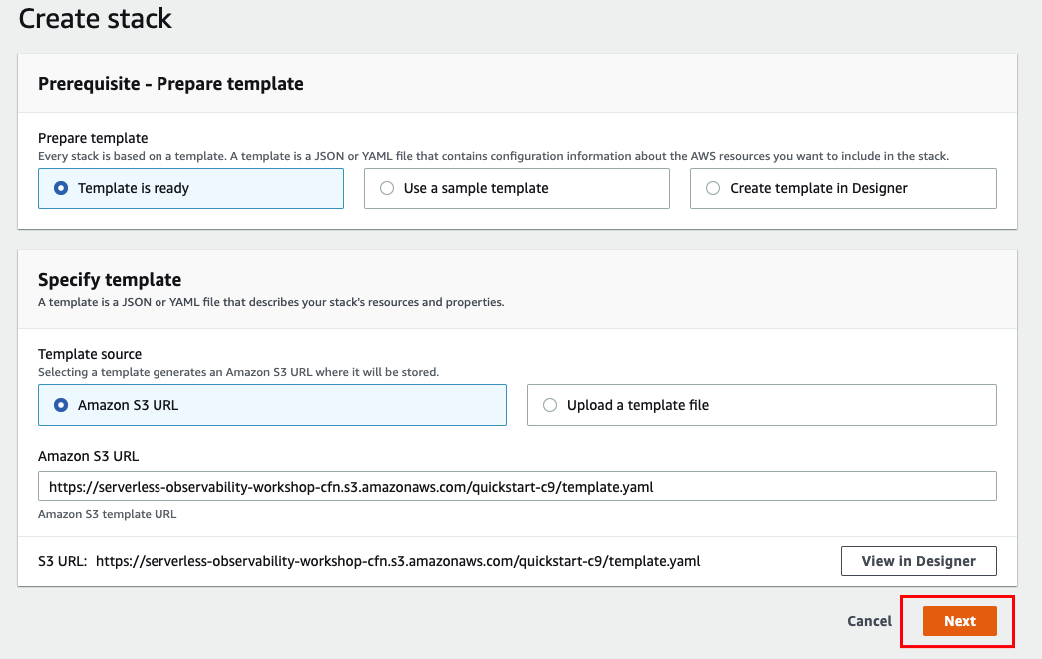Select Upload a template file option
Screen dimensions: 1042x659
coord(762,405)
